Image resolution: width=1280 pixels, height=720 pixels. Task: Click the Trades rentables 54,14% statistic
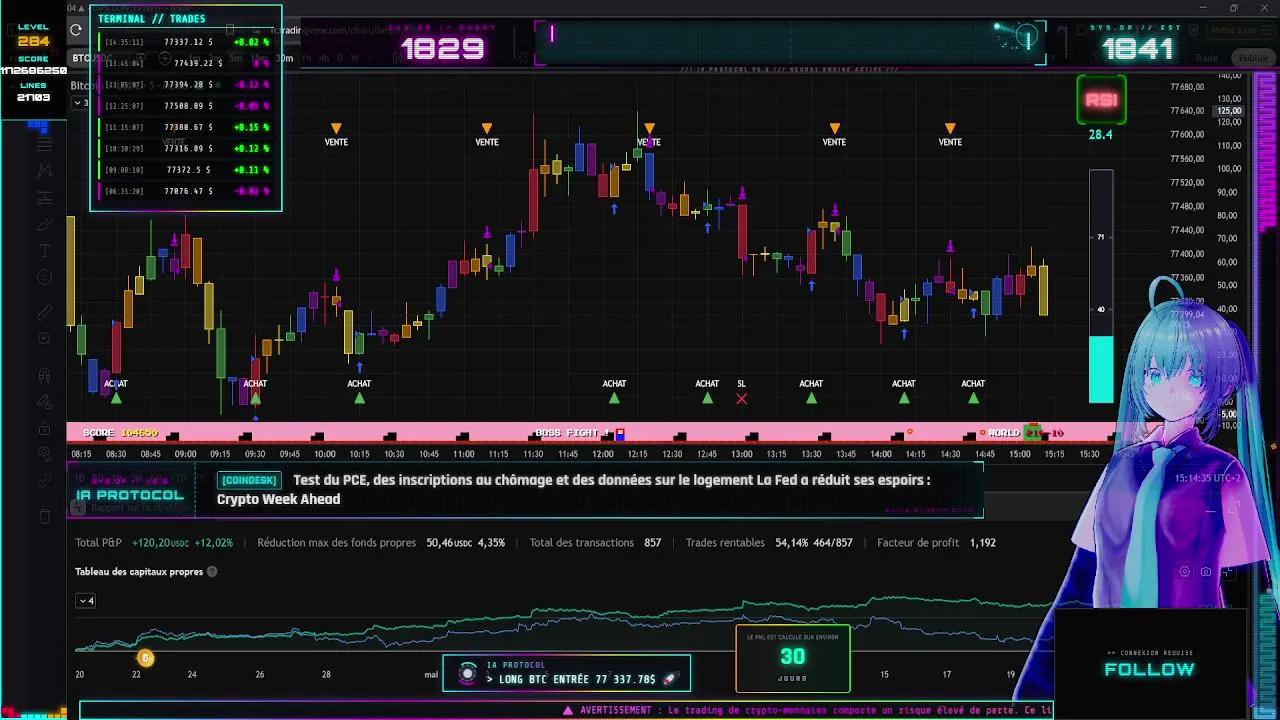[769, 543]
